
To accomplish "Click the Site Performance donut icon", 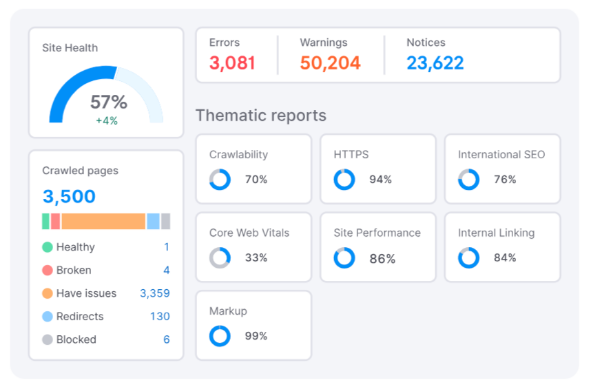I will pos(344,258).
